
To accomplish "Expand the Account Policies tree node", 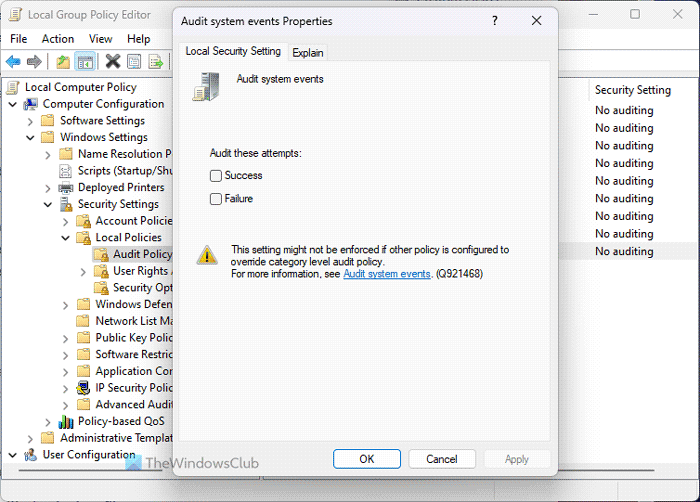I will click(x=66, y=221).
